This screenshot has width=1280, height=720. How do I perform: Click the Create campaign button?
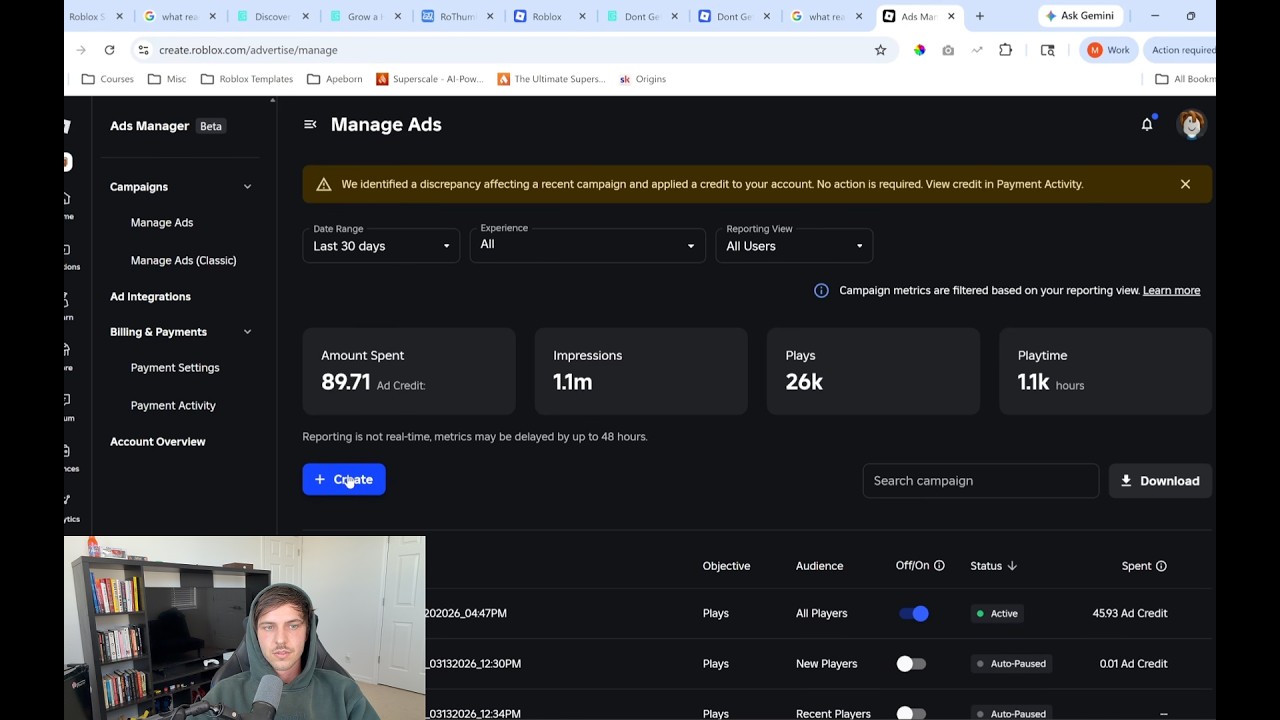click(344, 480)
